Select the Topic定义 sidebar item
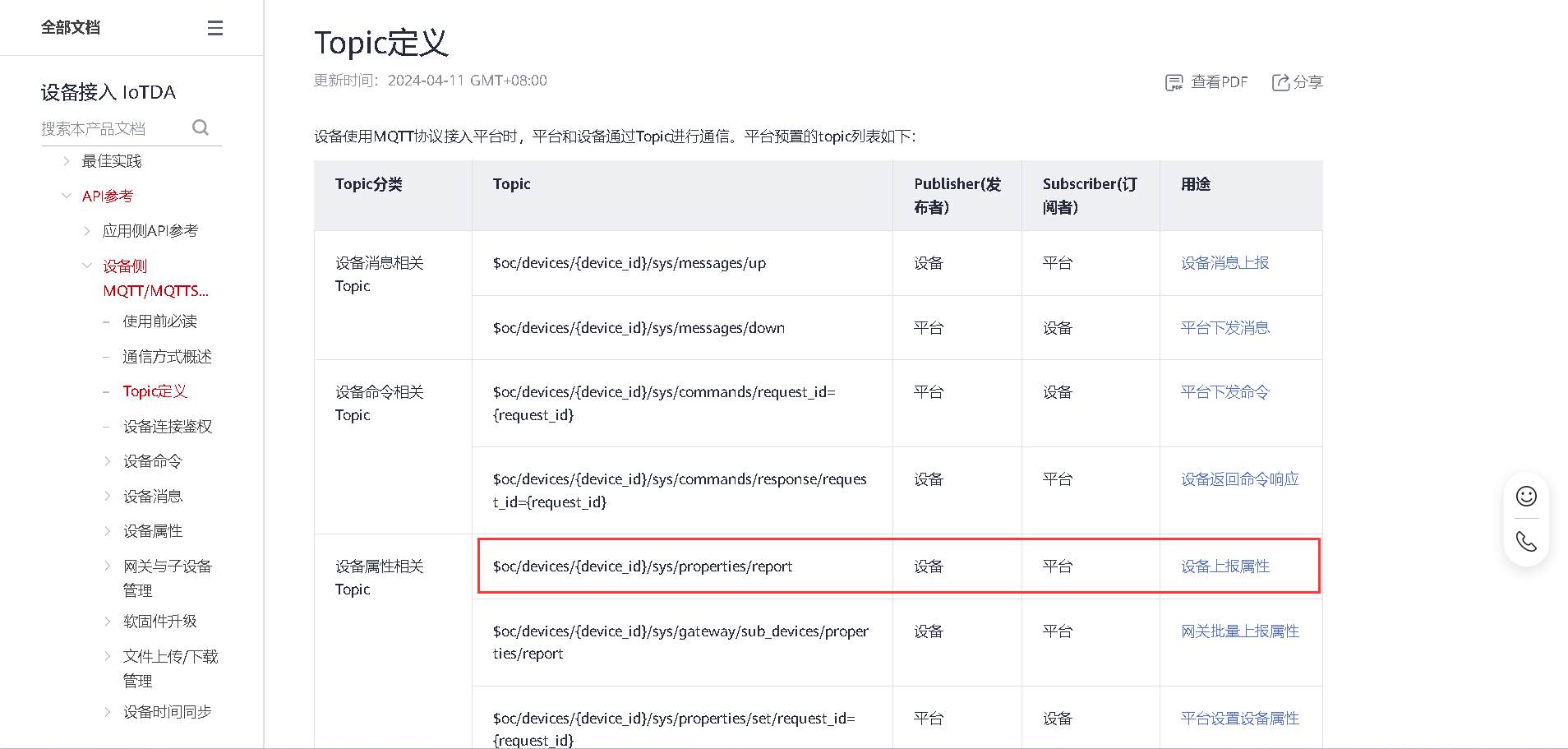 (x=155, y=391)
